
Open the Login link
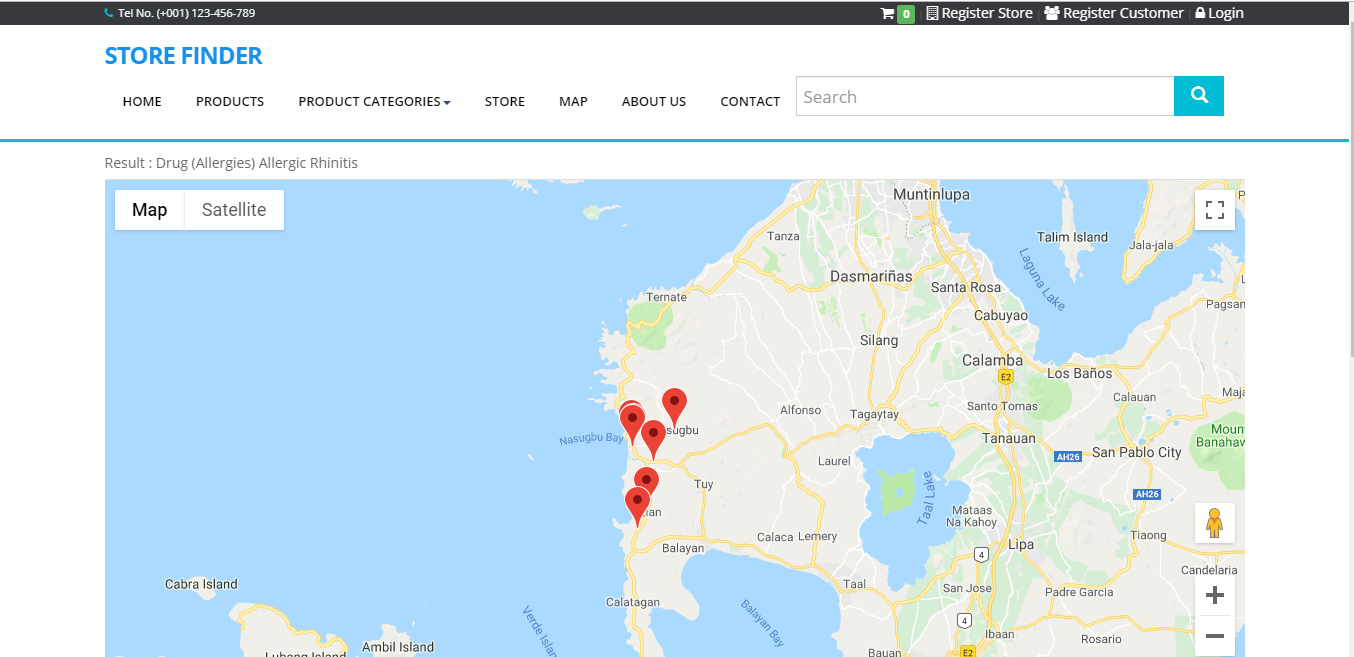pos(1220,13)
